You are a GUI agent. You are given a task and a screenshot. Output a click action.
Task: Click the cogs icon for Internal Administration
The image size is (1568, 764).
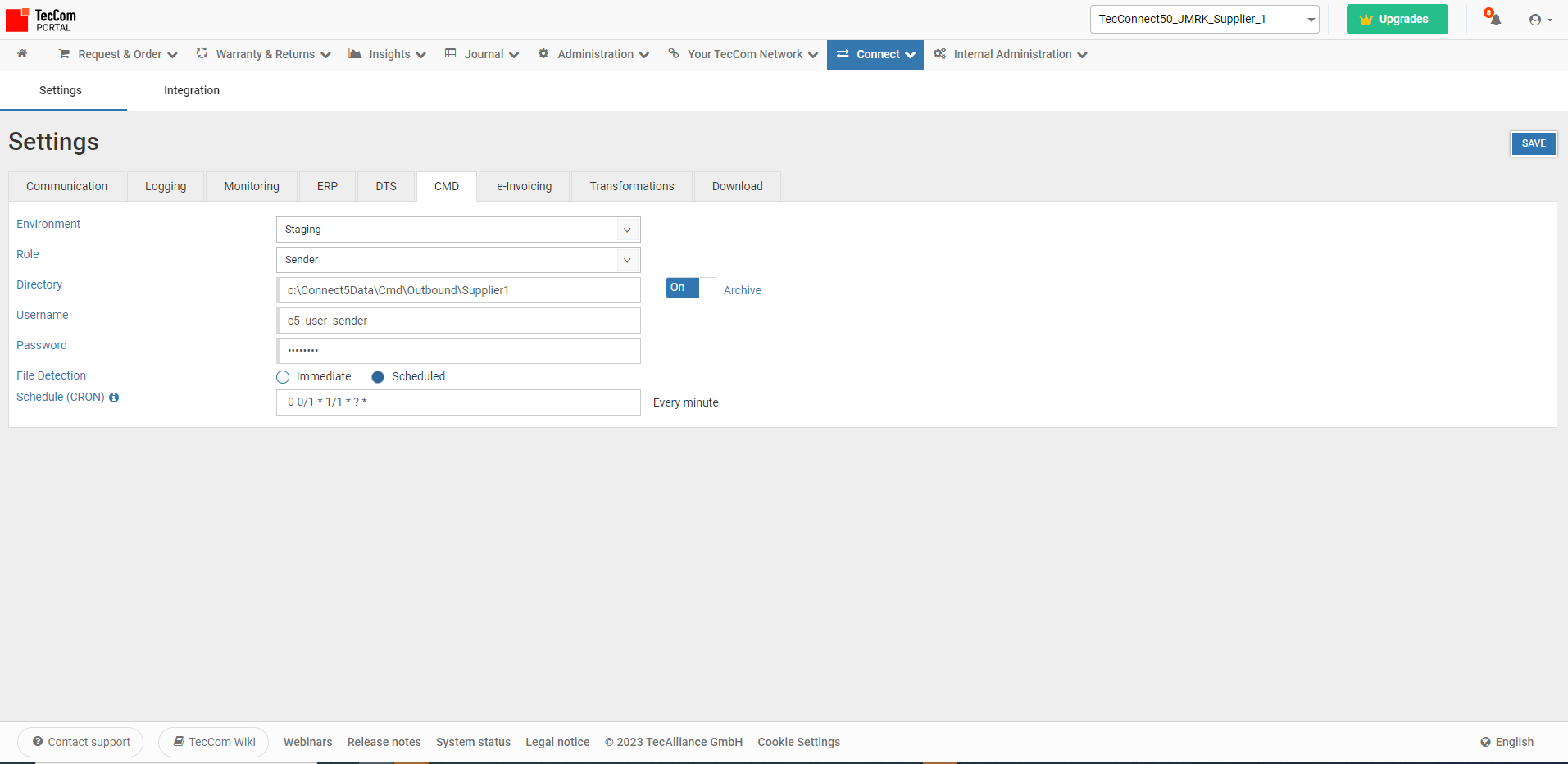[939, 54]
